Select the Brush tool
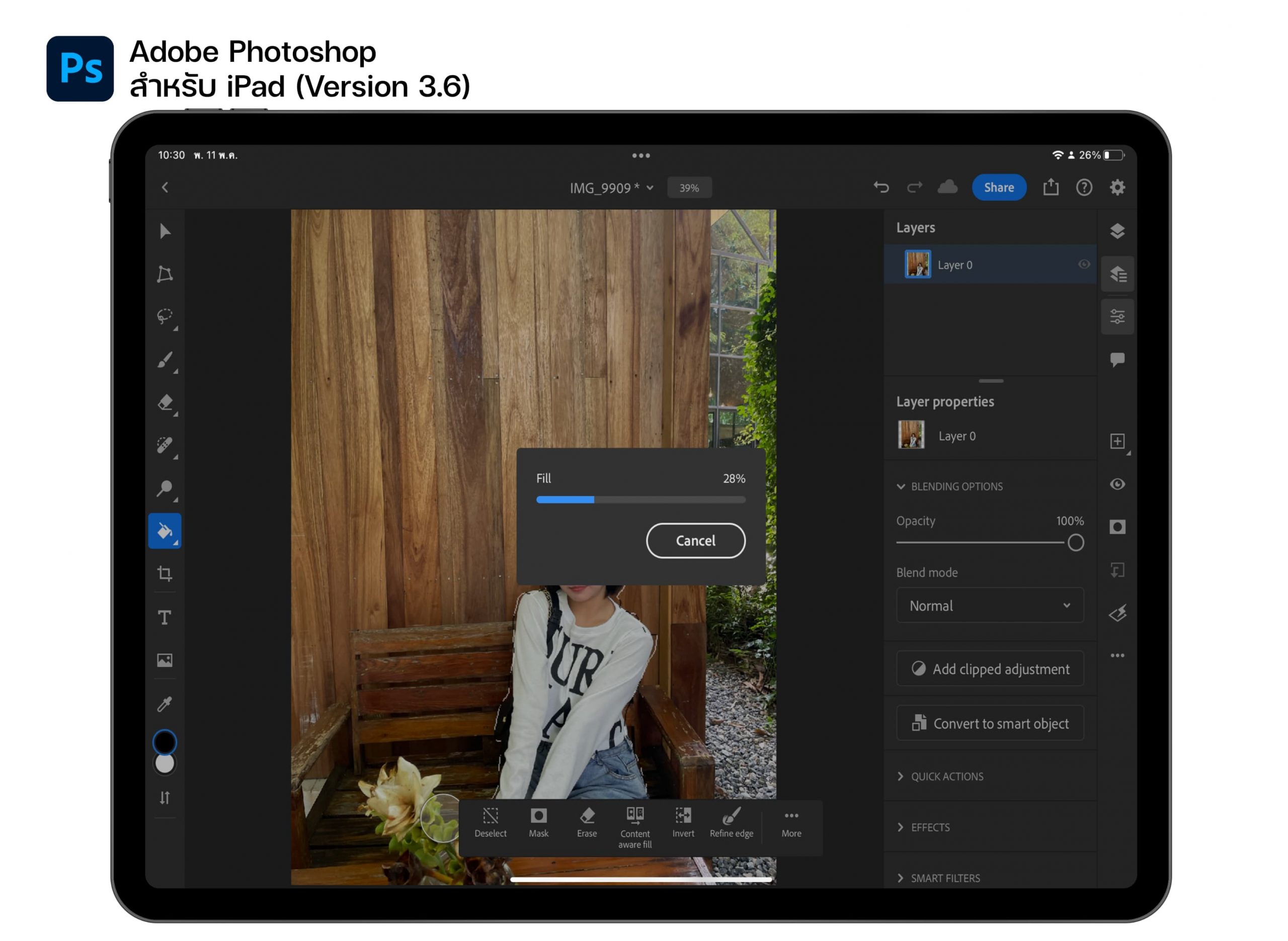Screen dimensions: 1288x941 [x=165, y=360]
